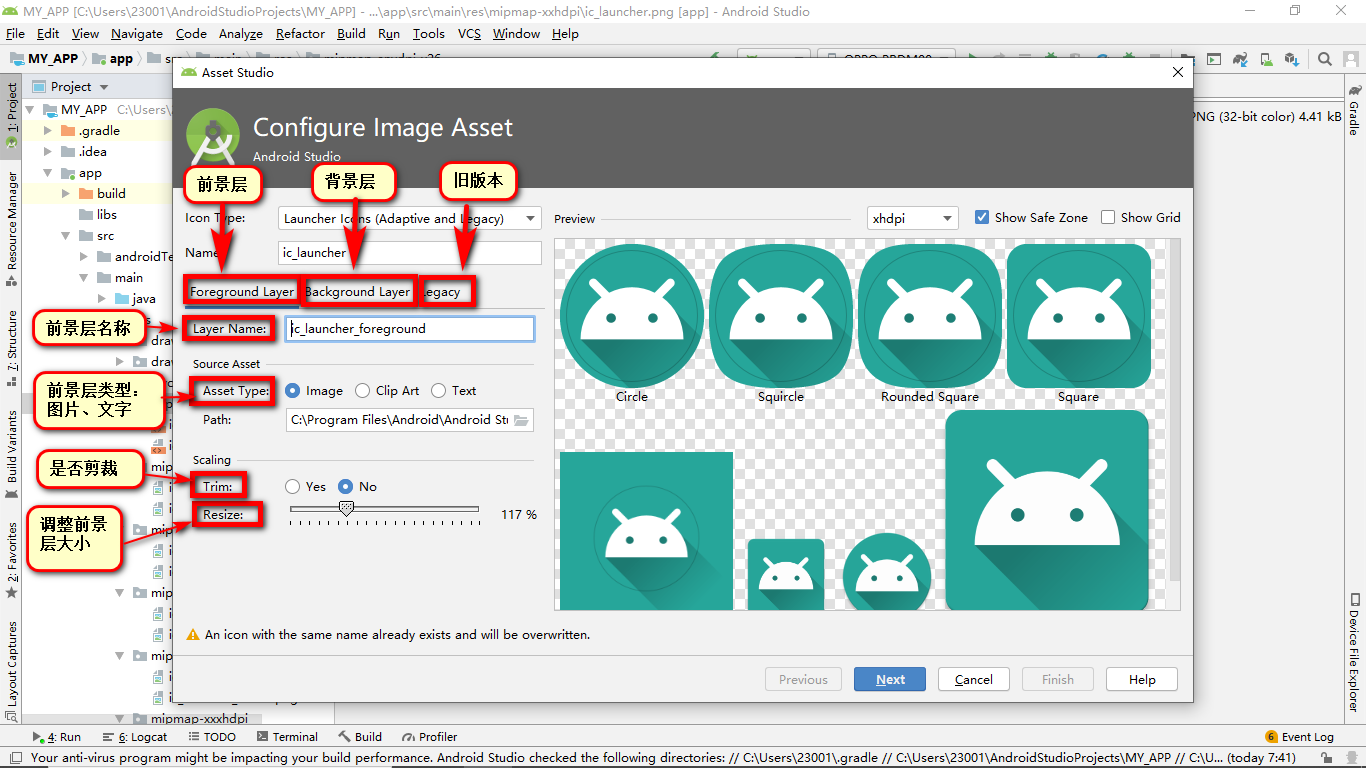The width and height of the screenshot is (1366, 768).
Task: Click the Path text field
Action: coord(398,420)
